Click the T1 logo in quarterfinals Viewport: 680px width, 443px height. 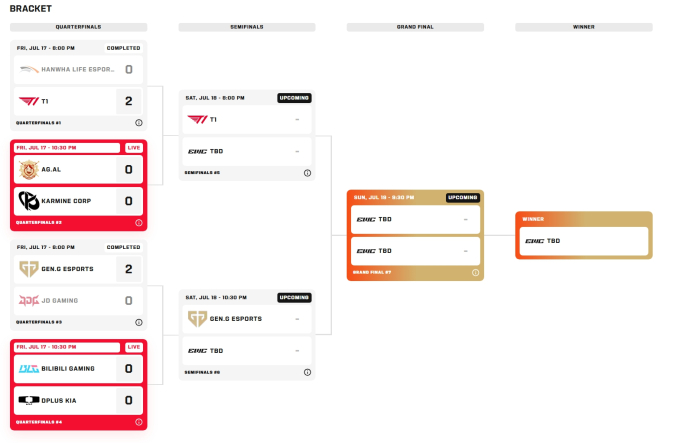click(x=29, y=101)
